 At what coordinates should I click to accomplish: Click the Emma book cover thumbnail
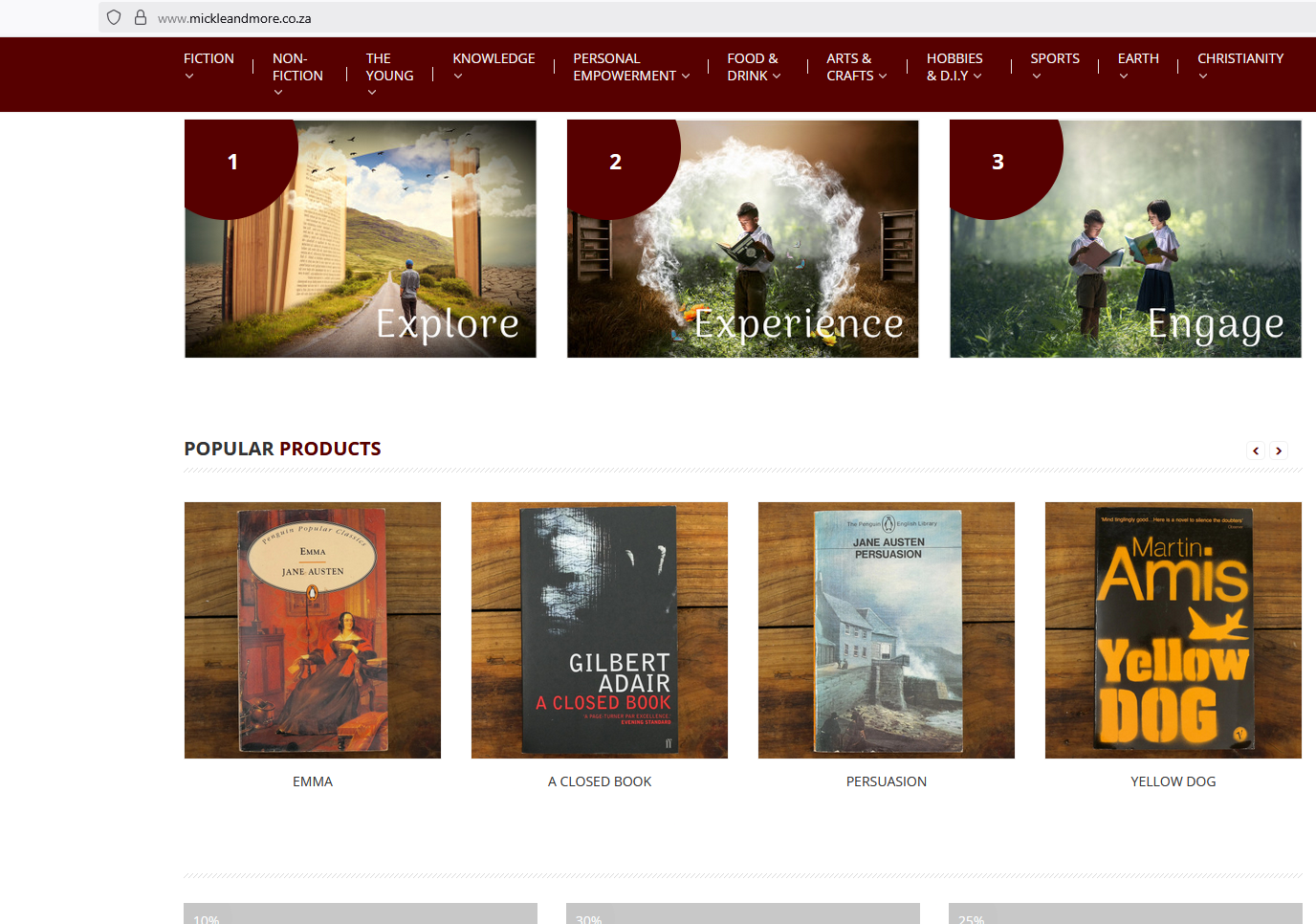coord(313,630)
